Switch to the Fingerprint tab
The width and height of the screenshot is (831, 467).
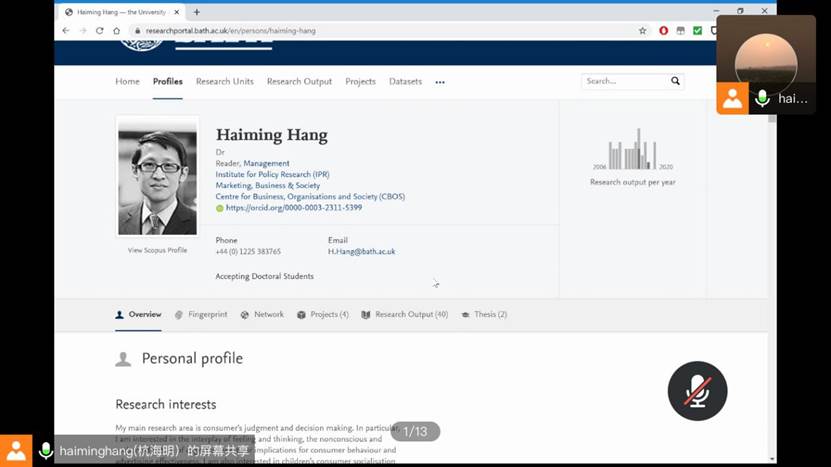click(201, 314)
